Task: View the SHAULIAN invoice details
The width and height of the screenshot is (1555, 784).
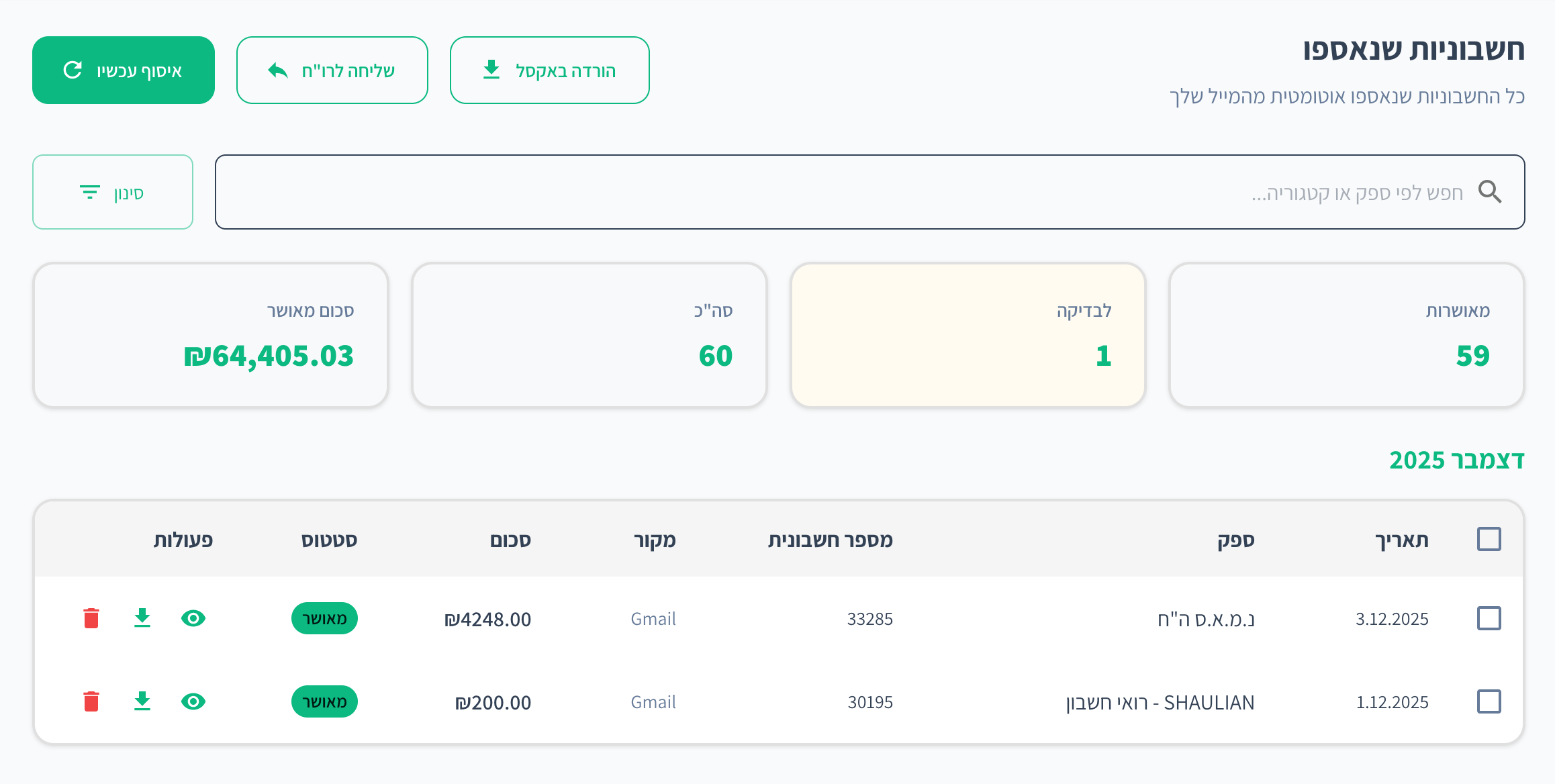Action: (x=193, y=701)
